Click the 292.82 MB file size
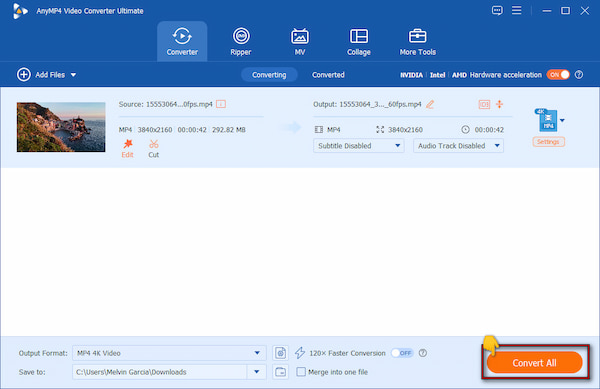Screen dimensions: 600x389 (228, 130)
